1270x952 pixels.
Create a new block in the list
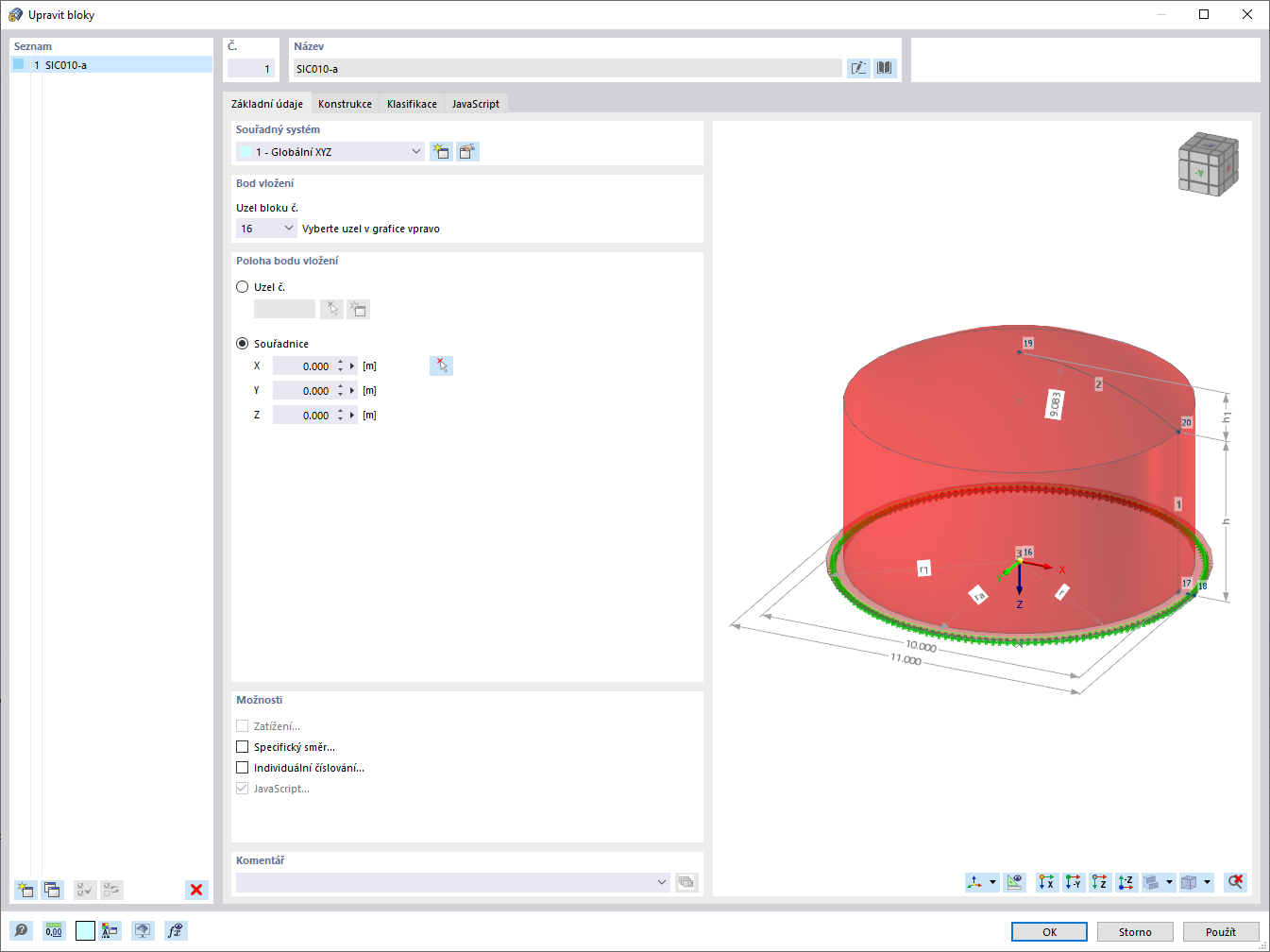point(25,889)
